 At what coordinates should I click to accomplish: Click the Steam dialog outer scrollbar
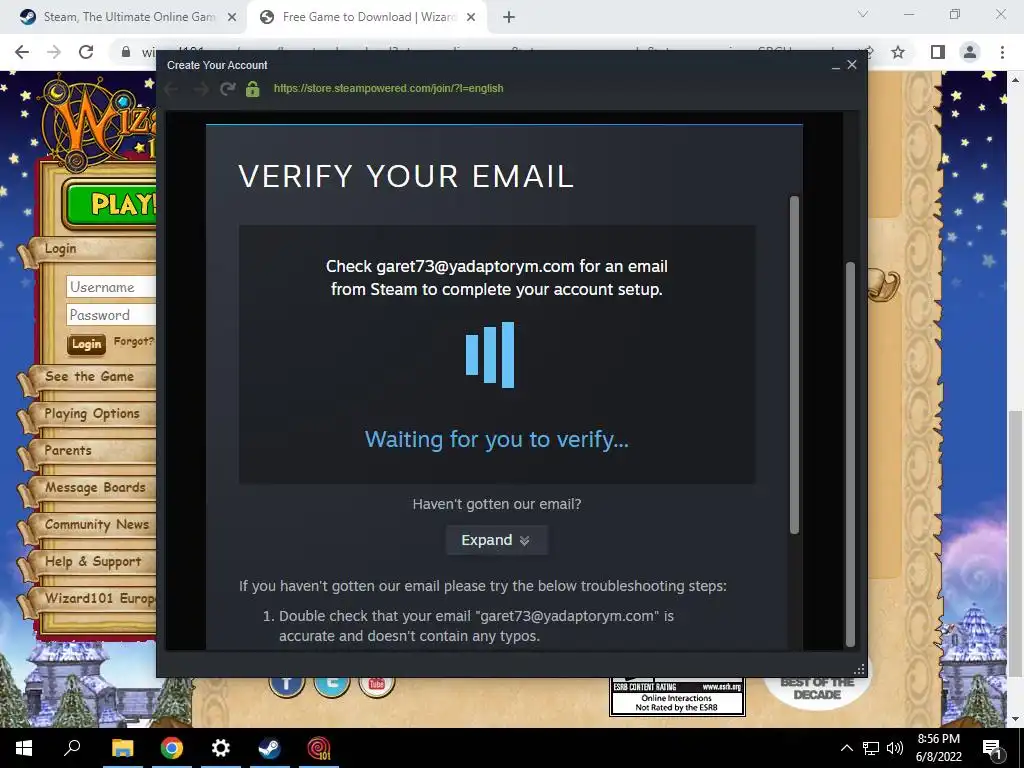850,453
